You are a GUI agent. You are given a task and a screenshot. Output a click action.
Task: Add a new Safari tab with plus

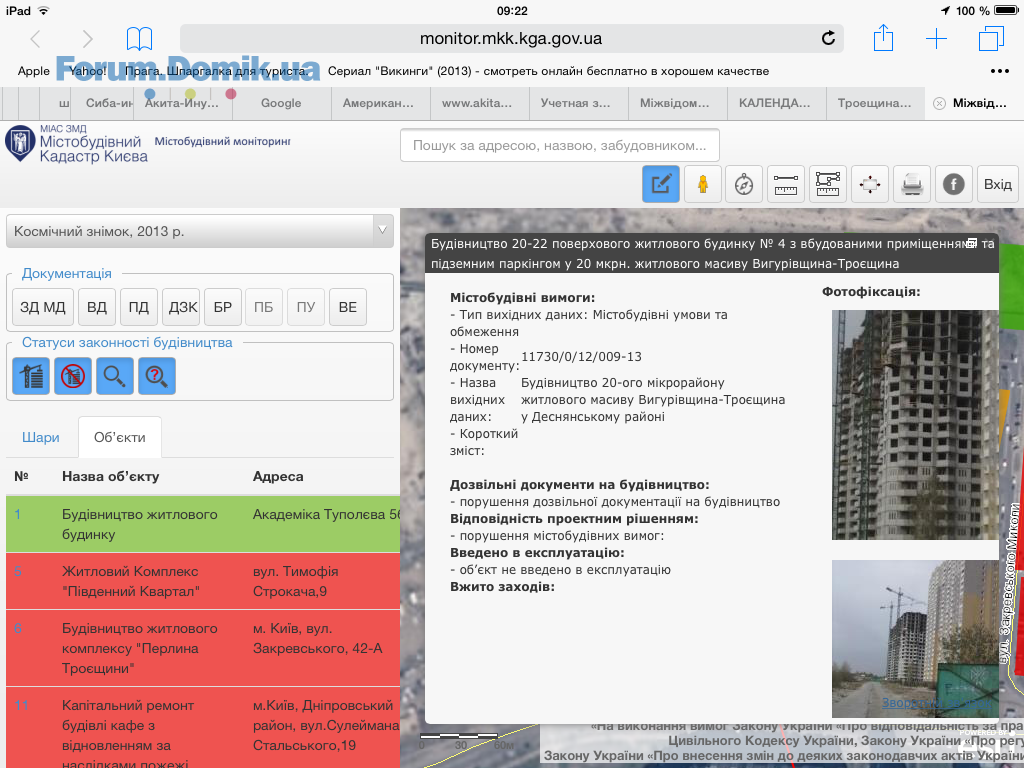tap(936, 39)
